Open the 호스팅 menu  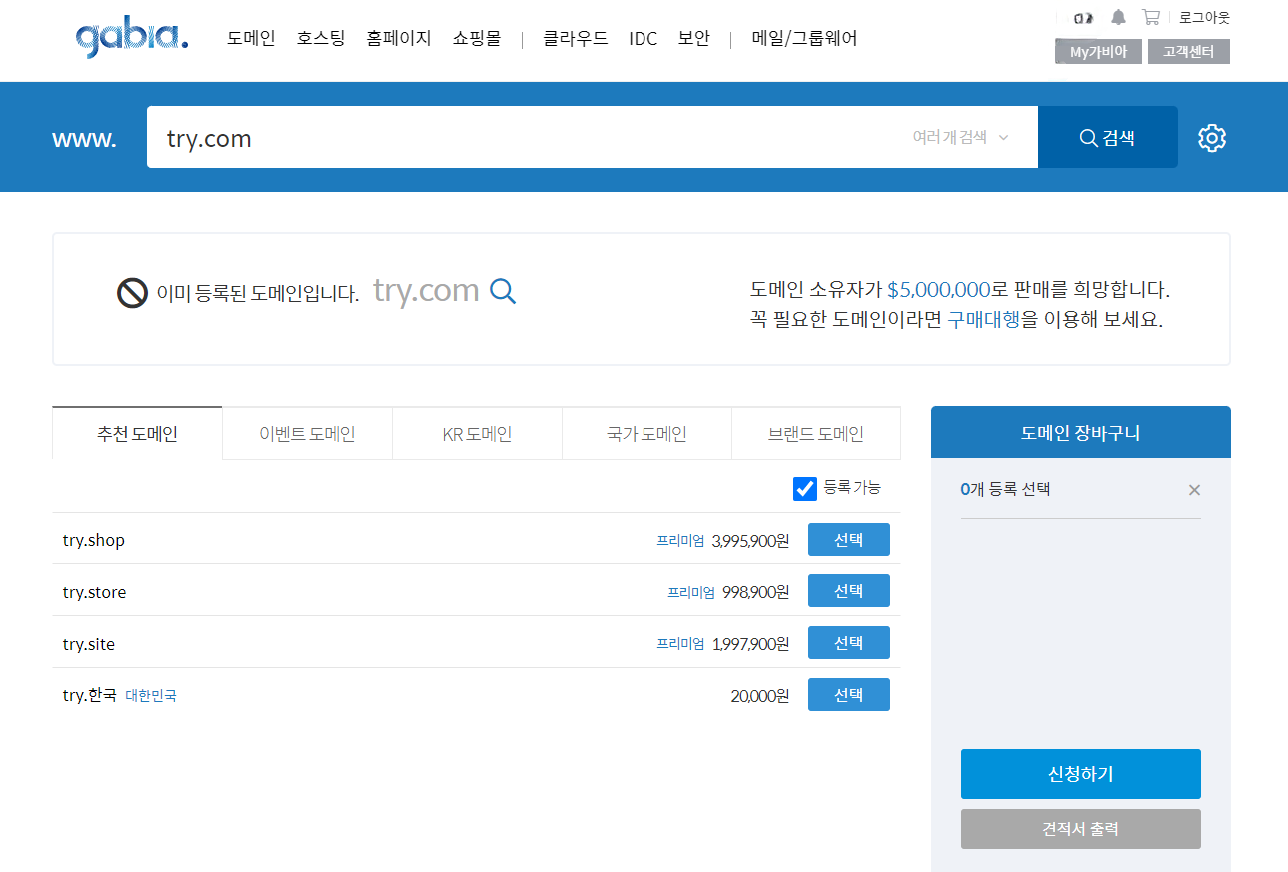[321, 39]
